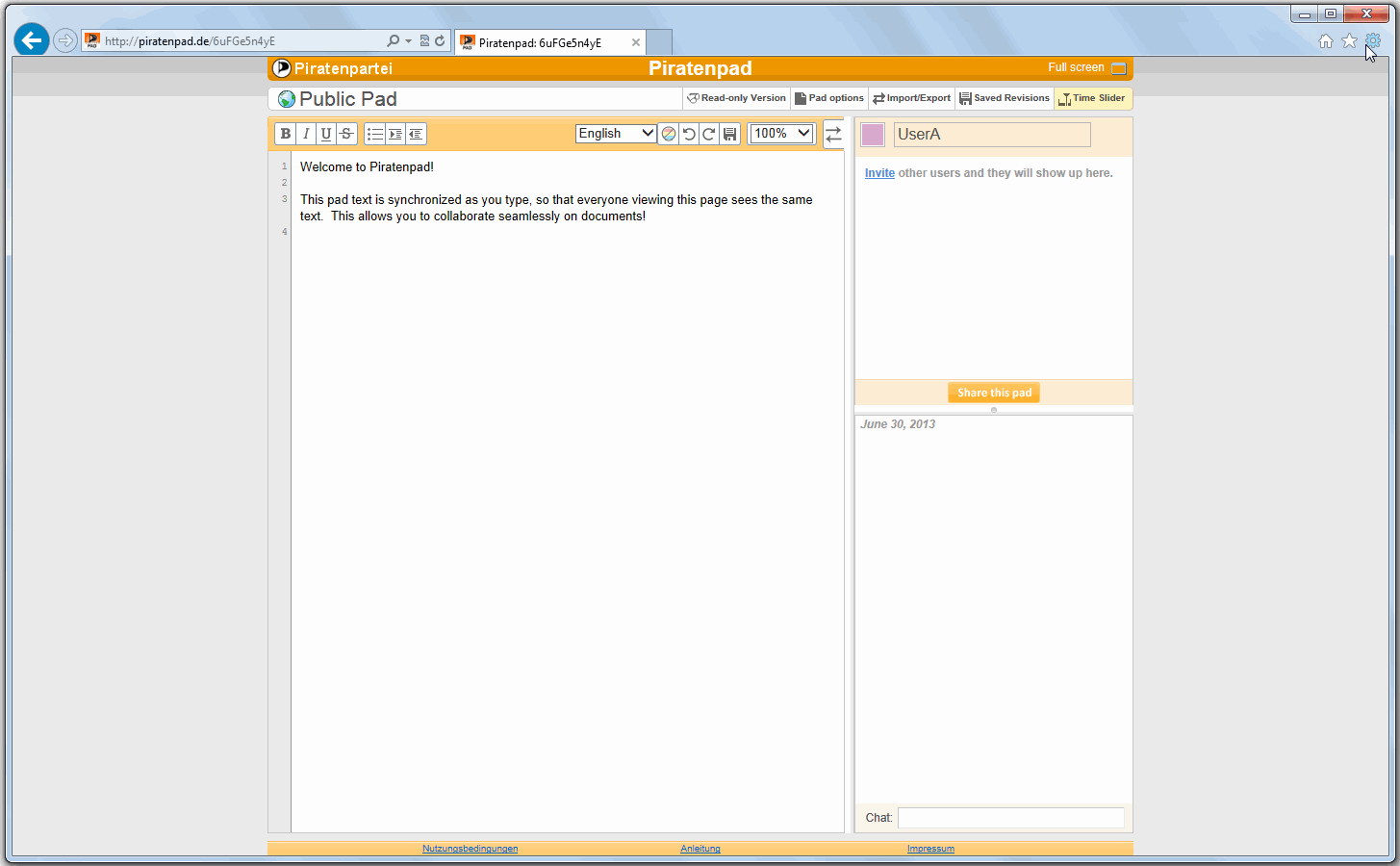Open the language dropdown showing English
Screen dimensions: 1400x866
[x=616, y=134]
